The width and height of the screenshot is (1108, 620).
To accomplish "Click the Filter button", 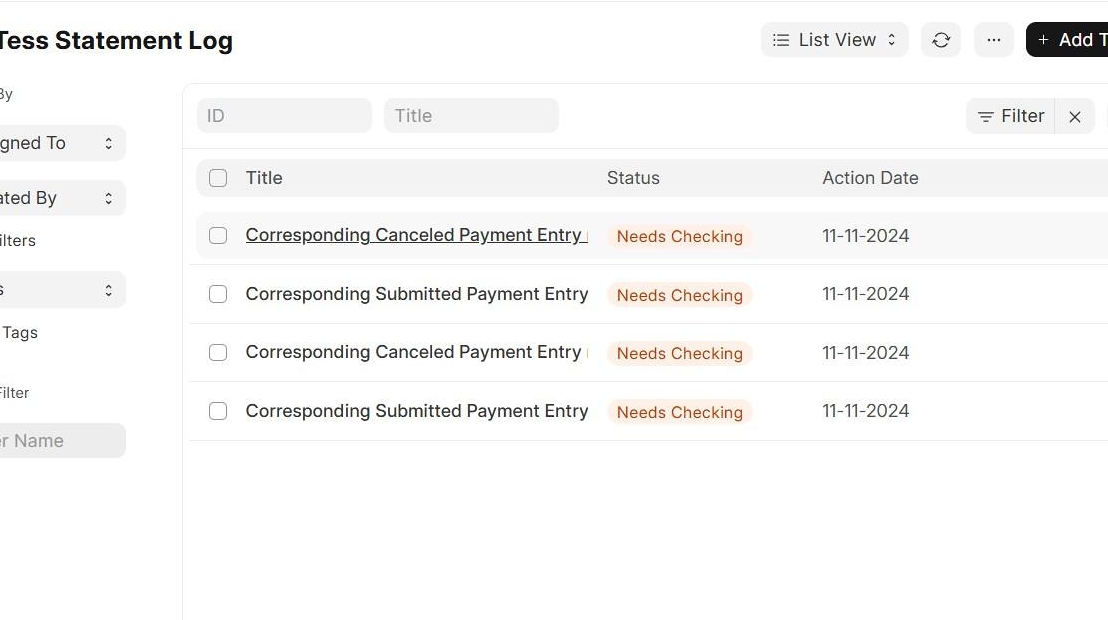I will (1010, 117).
